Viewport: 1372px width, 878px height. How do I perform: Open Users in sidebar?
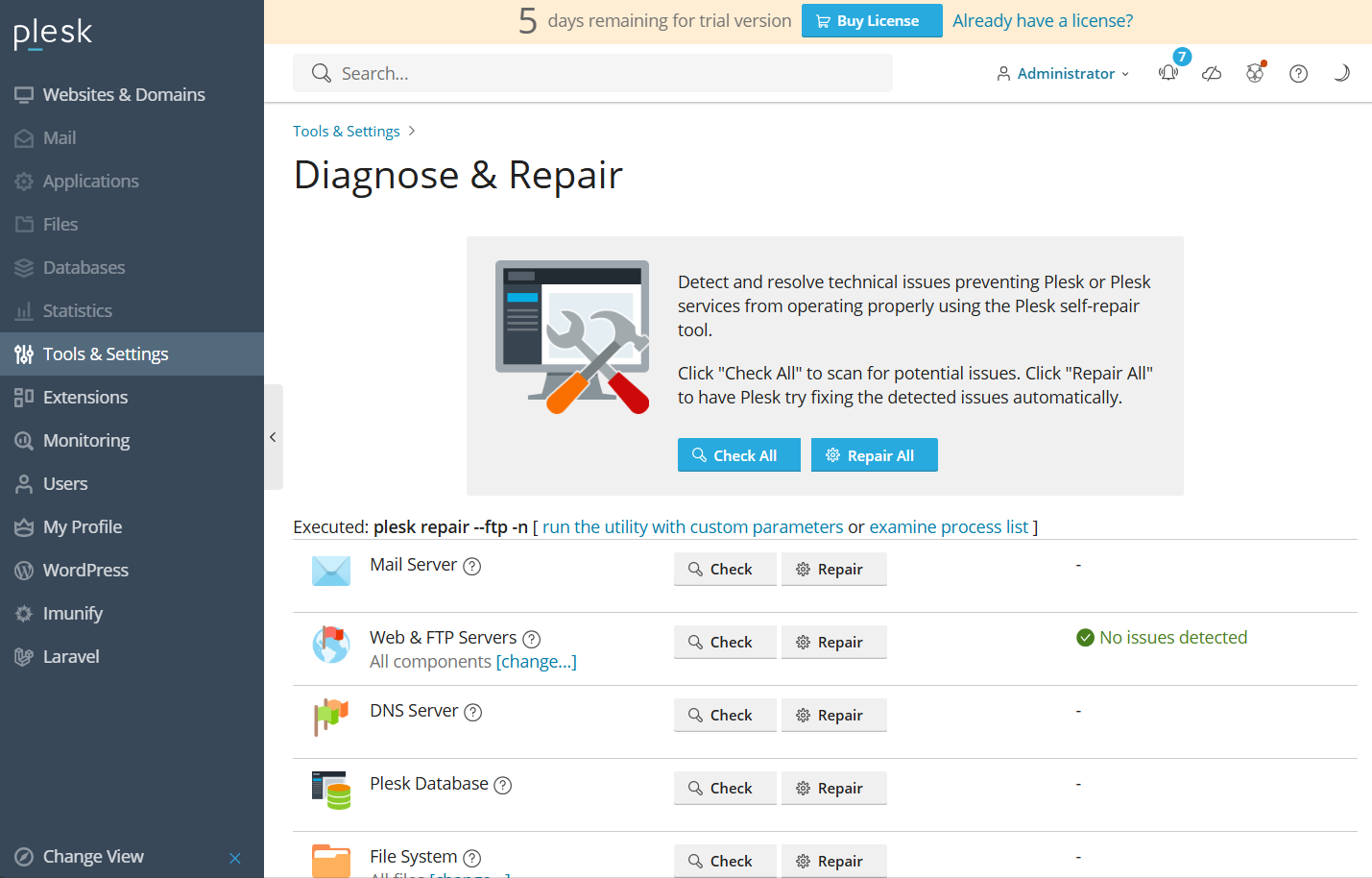tap(132, 483)
